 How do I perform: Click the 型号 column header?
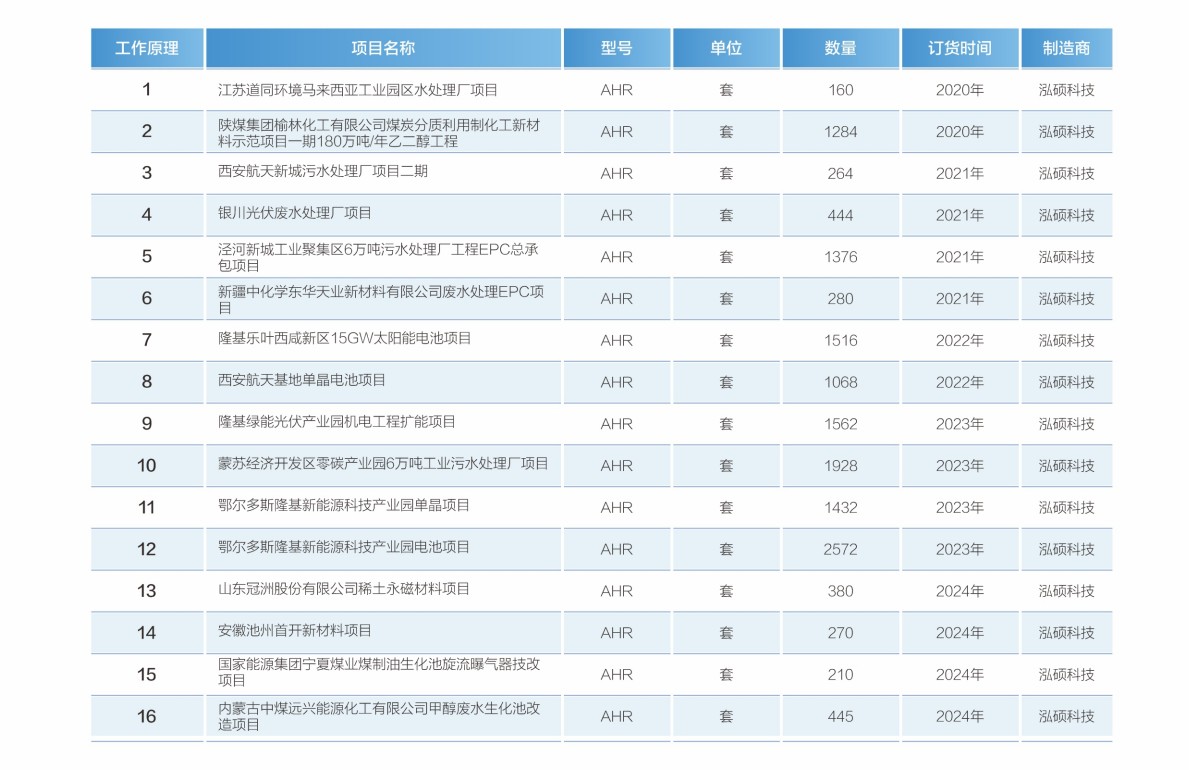click(616, 48)
